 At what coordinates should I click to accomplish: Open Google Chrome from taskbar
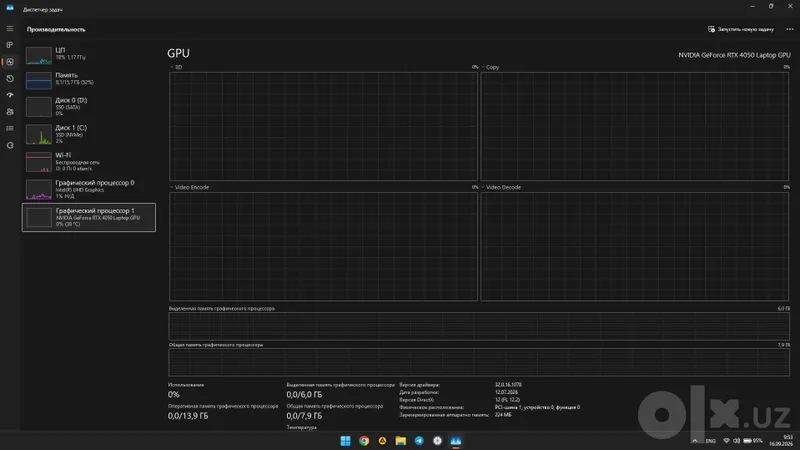coord(364,441)
